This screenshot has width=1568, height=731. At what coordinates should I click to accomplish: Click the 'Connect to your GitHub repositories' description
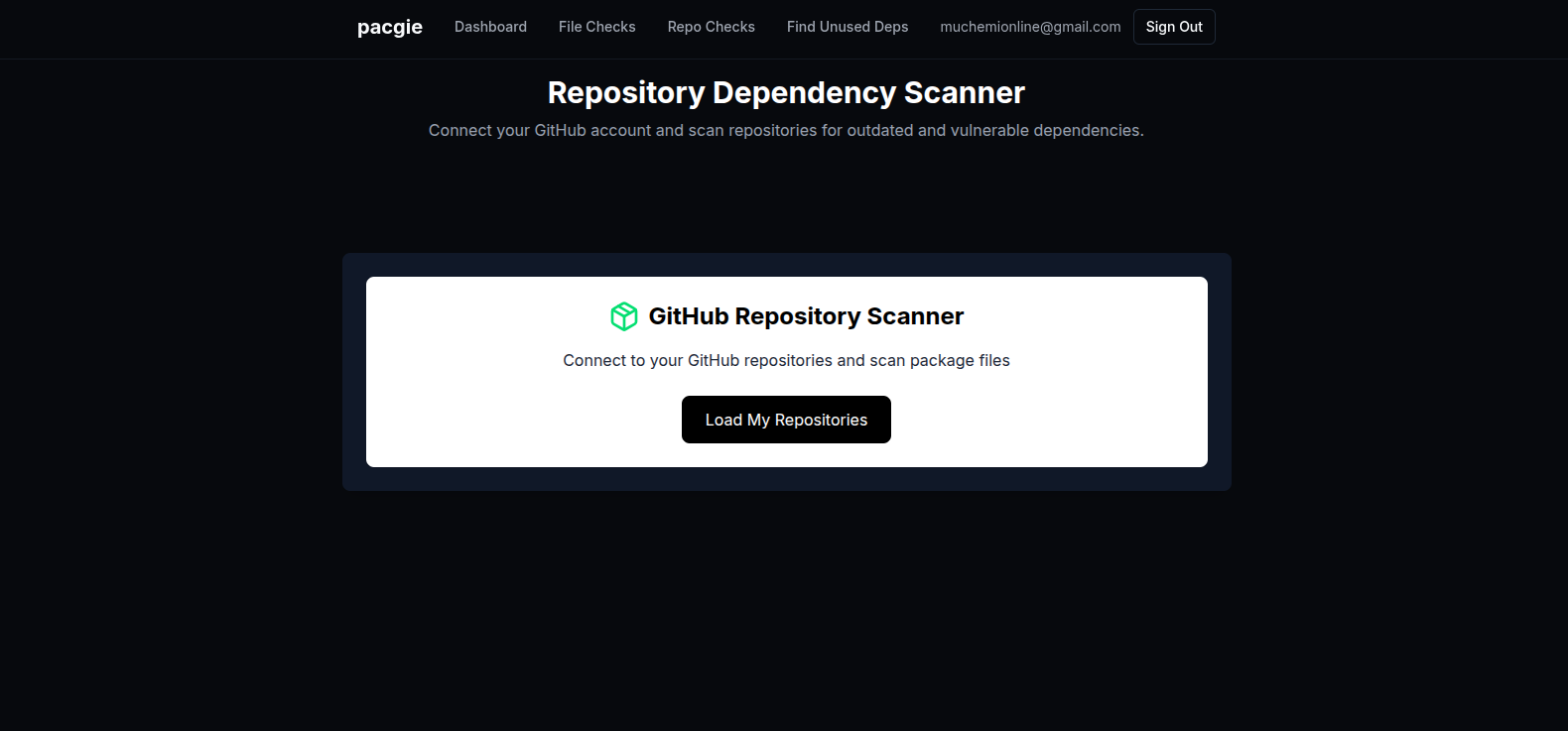click(786, 360)
